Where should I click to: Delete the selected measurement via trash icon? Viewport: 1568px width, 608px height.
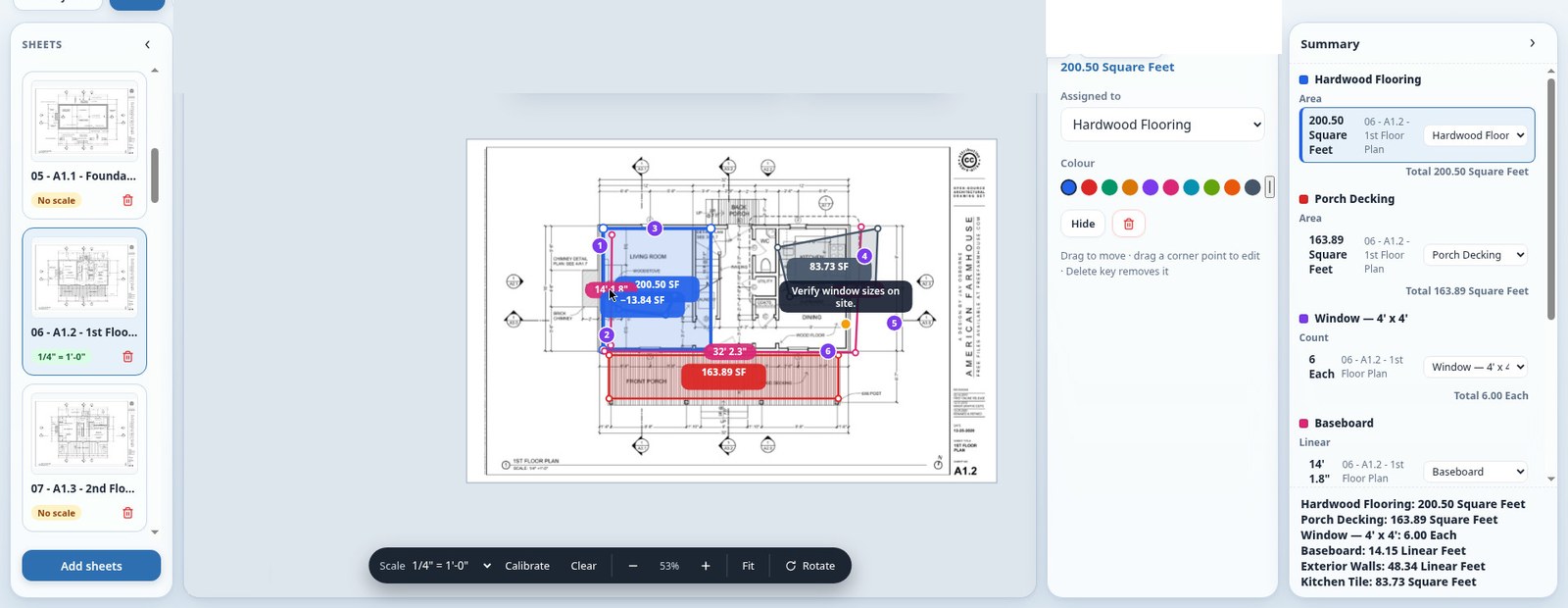pos(1129,224)
